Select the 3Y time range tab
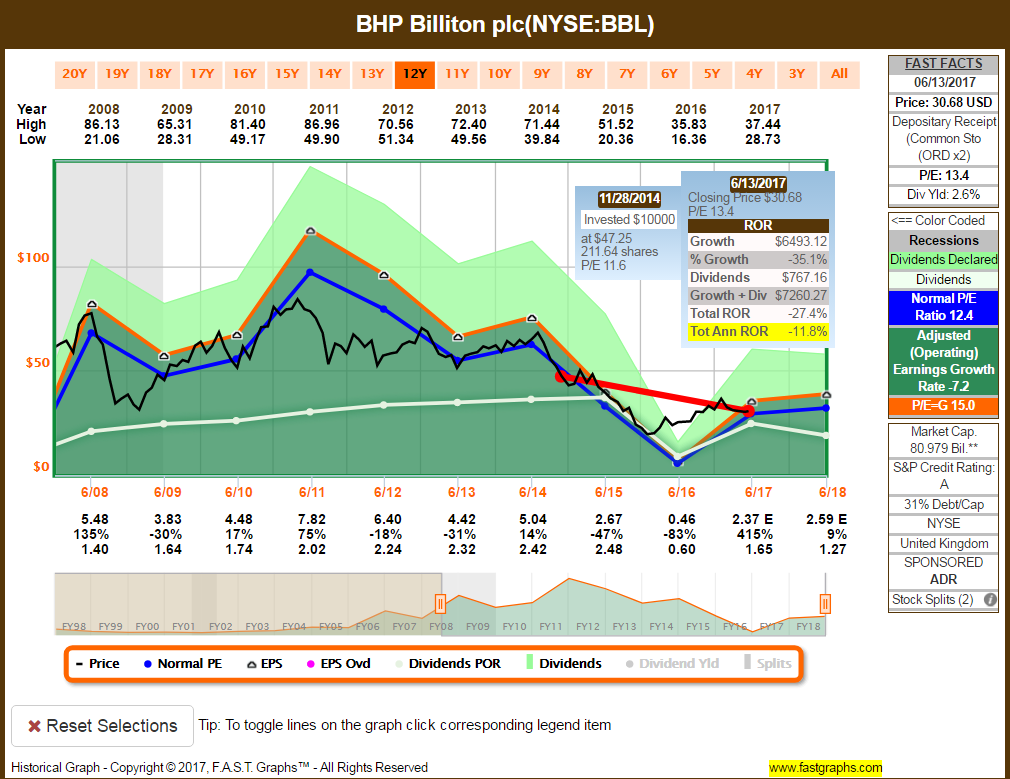 coord(797,74)
